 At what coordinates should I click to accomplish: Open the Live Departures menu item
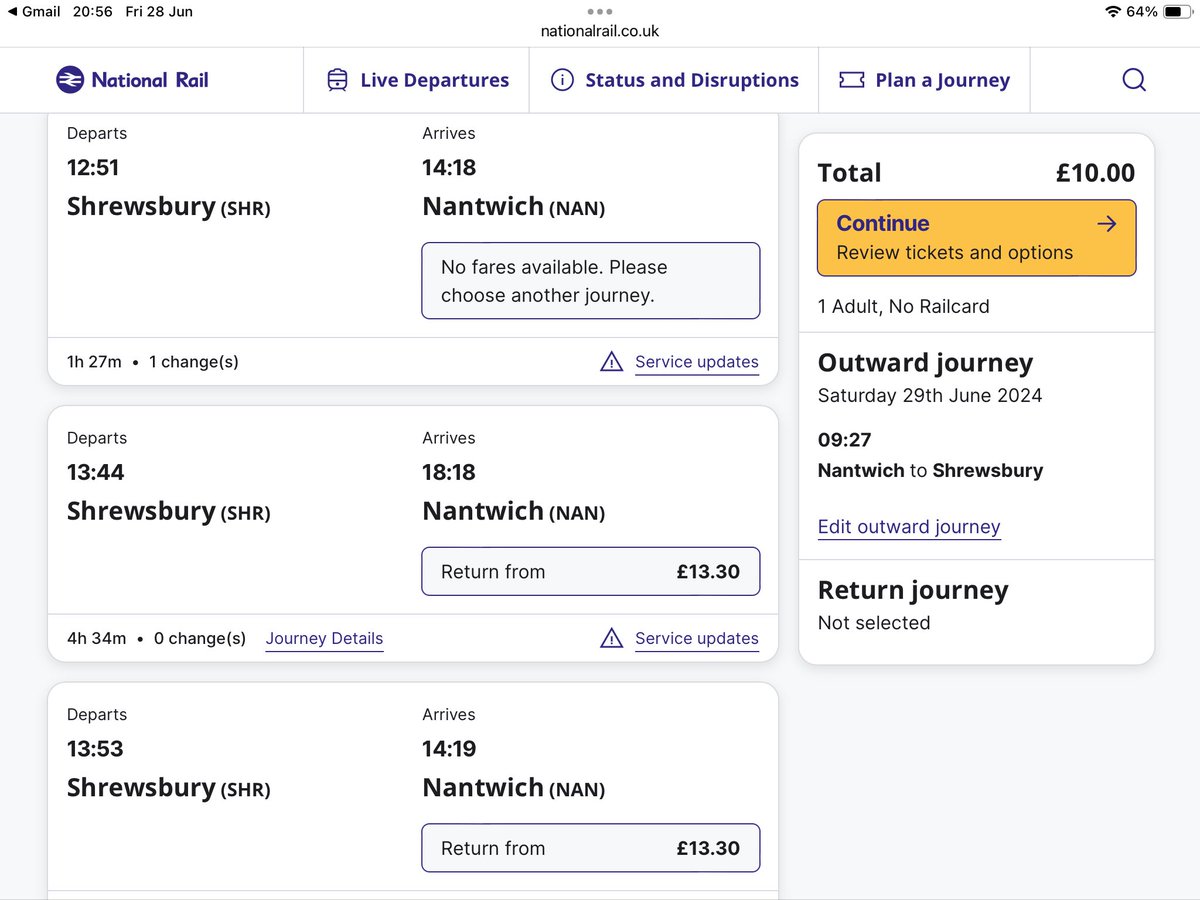[417, 80]
